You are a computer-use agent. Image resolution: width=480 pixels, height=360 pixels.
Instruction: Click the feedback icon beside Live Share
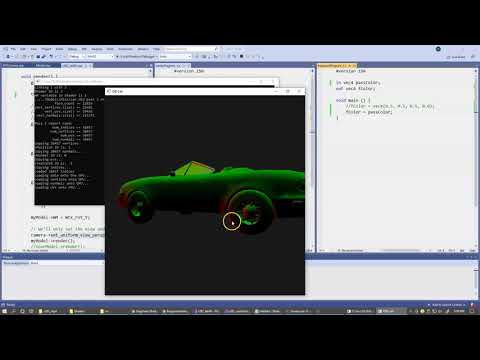(x=473, y=57)
